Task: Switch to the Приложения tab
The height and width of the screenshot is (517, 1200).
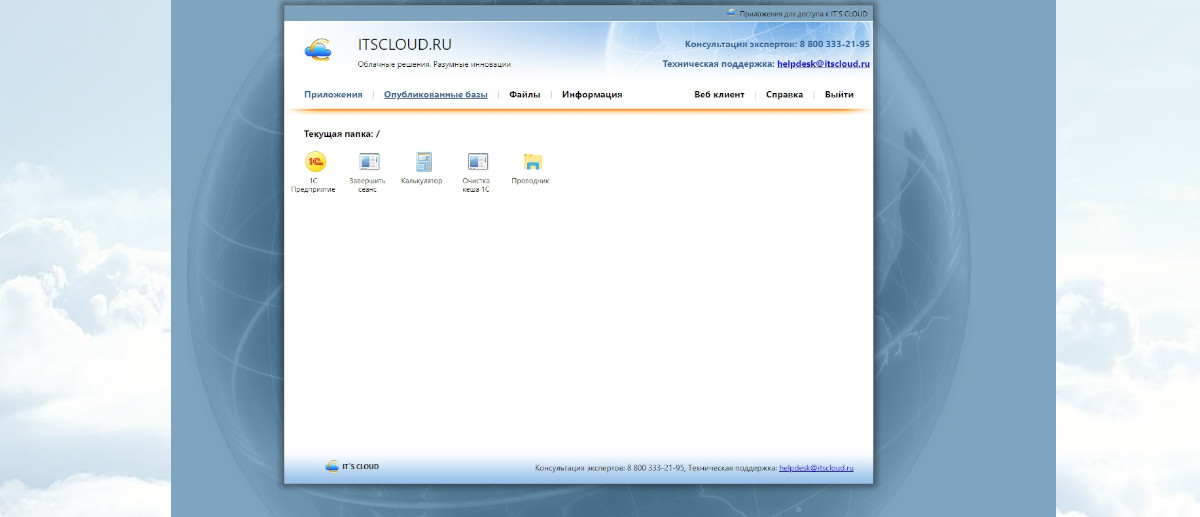Action: point(333,95)
